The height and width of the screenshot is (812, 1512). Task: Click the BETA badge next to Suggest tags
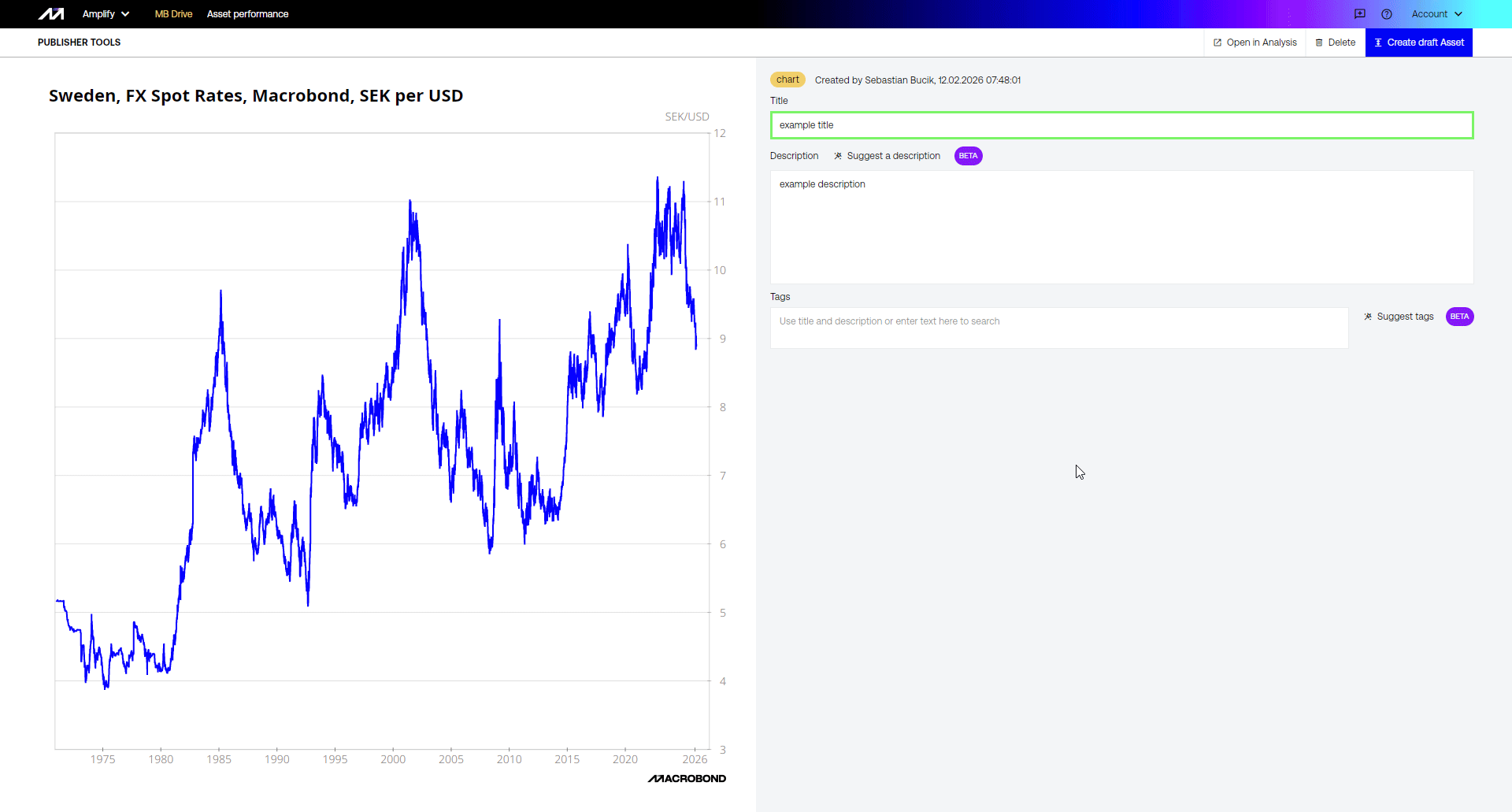(x=1459, y=317)
